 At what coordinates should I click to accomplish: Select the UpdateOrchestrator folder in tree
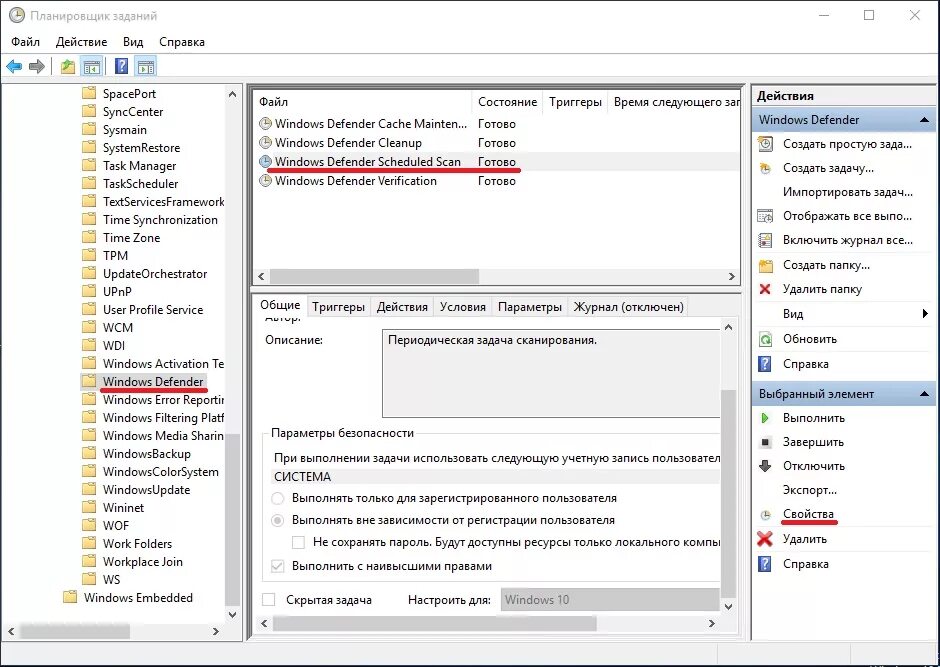coord(155,274)
